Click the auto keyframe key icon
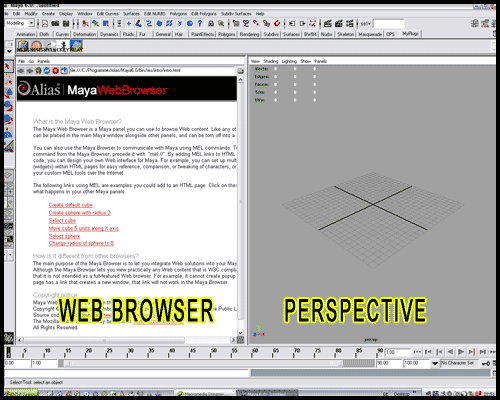Viewport: 500px width, 400px height. [486, 363]
